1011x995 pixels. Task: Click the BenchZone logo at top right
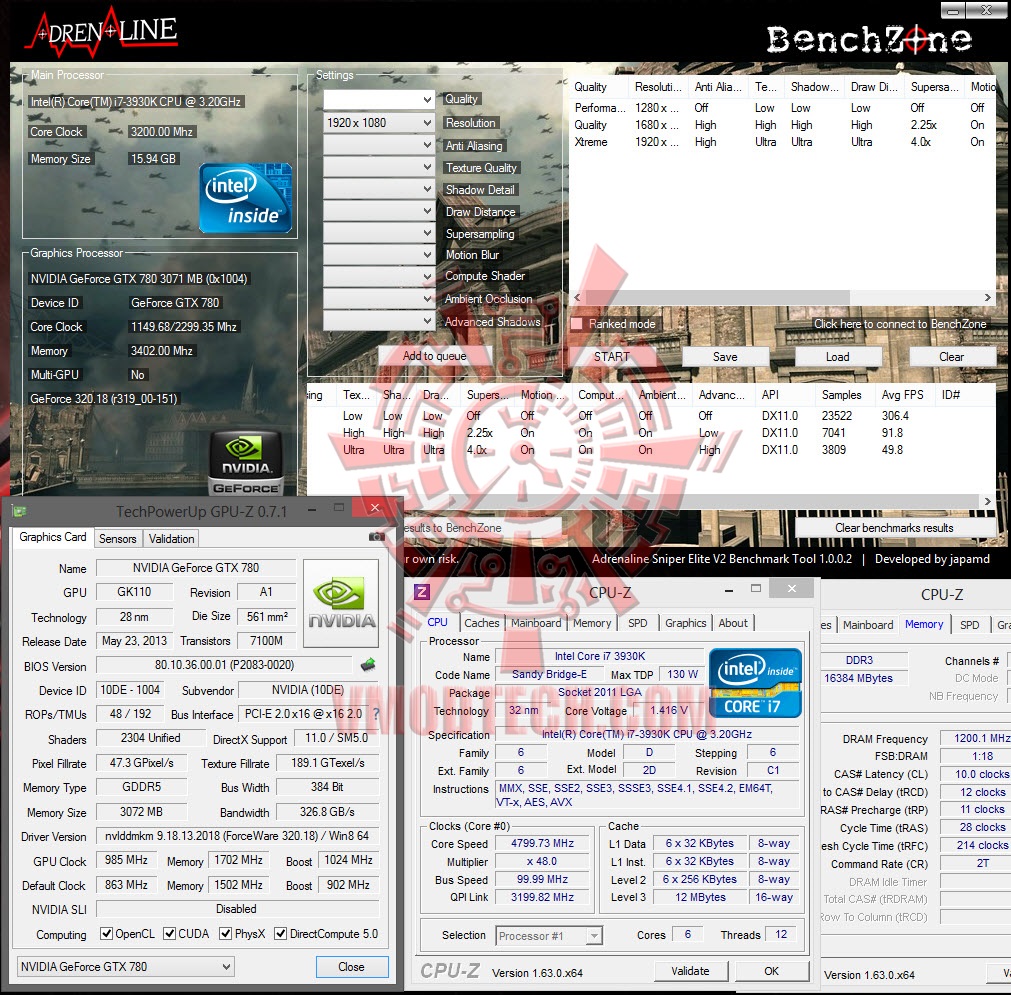coord(869,39)
